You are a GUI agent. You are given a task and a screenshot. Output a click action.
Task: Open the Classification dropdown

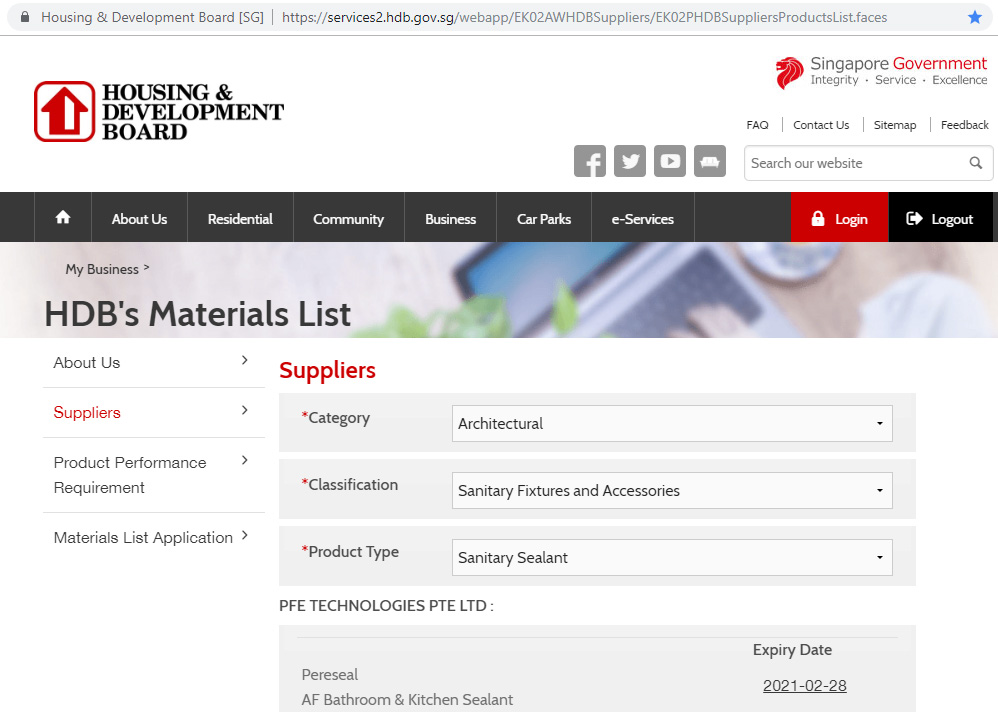(671, 491)
